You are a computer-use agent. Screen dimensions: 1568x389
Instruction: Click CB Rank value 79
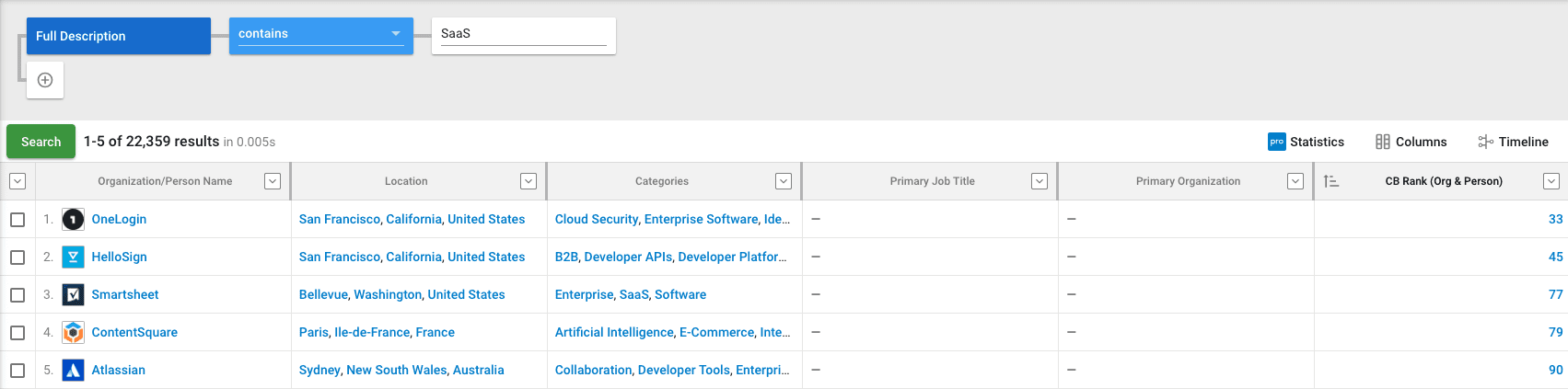[1555, 332]
